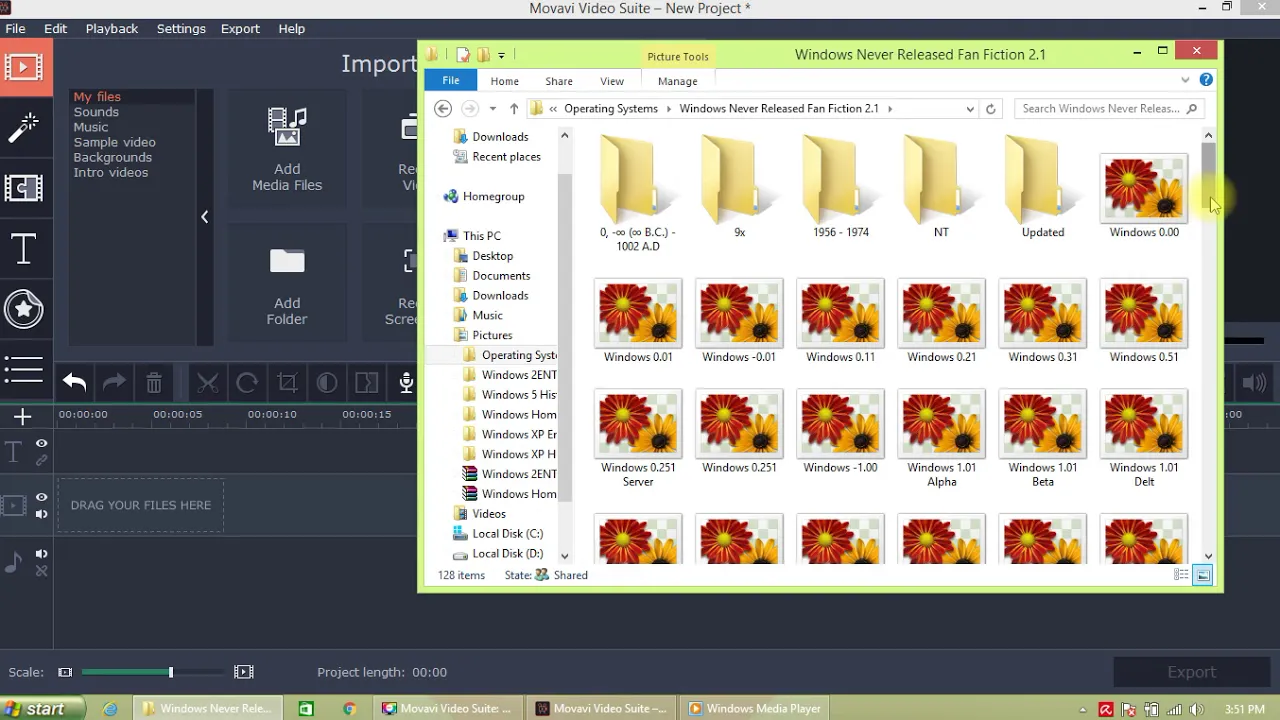
Task: Click the zoom out timeline scale icon
Action: [x=65, y=672]
